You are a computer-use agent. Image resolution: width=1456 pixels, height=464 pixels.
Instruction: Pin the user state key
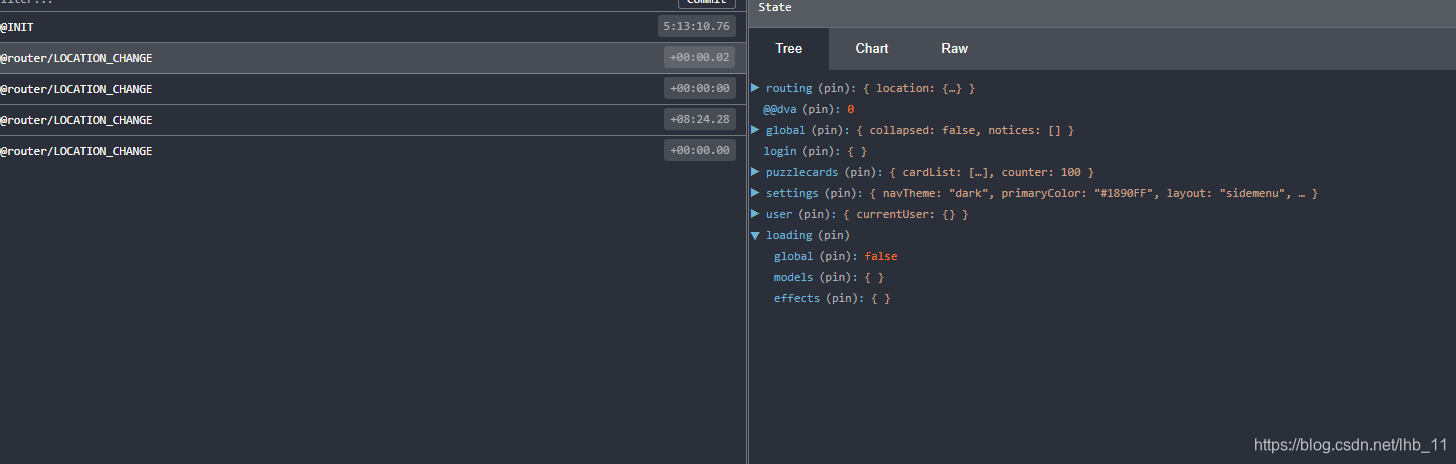(x=816, y=214)
